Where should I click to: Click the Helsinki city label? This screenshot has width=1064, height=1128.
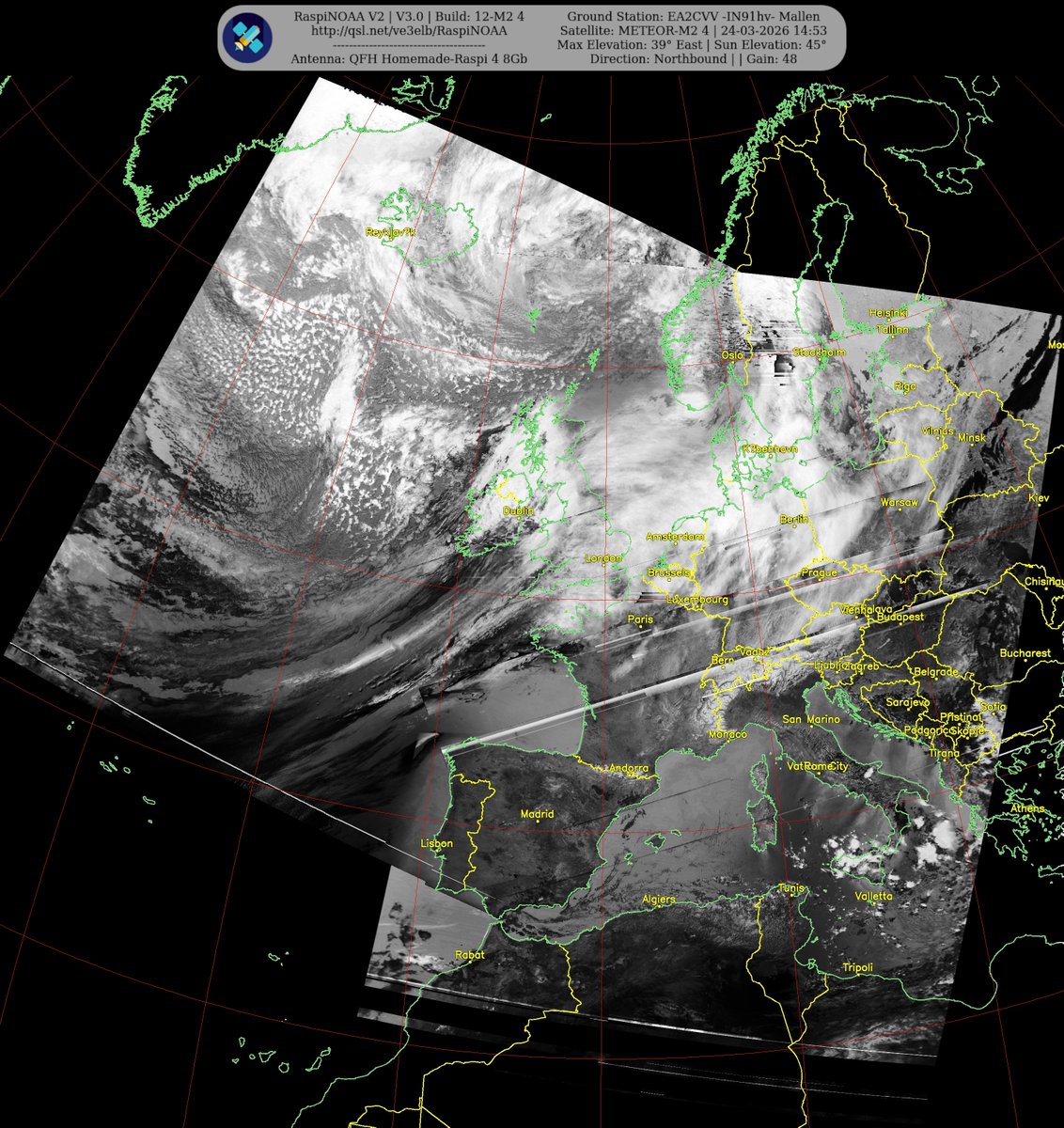(888, 312)
